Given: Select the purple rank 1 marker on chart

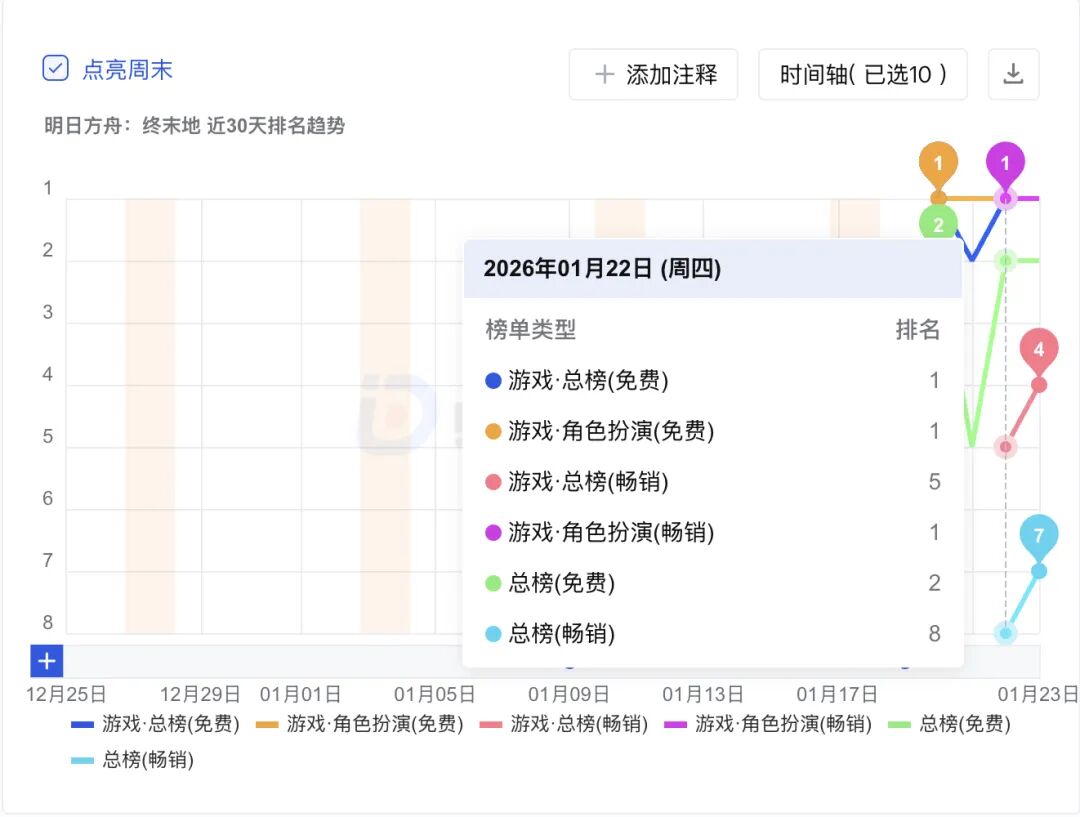Looking at the screenshot, I should 1006,163.
